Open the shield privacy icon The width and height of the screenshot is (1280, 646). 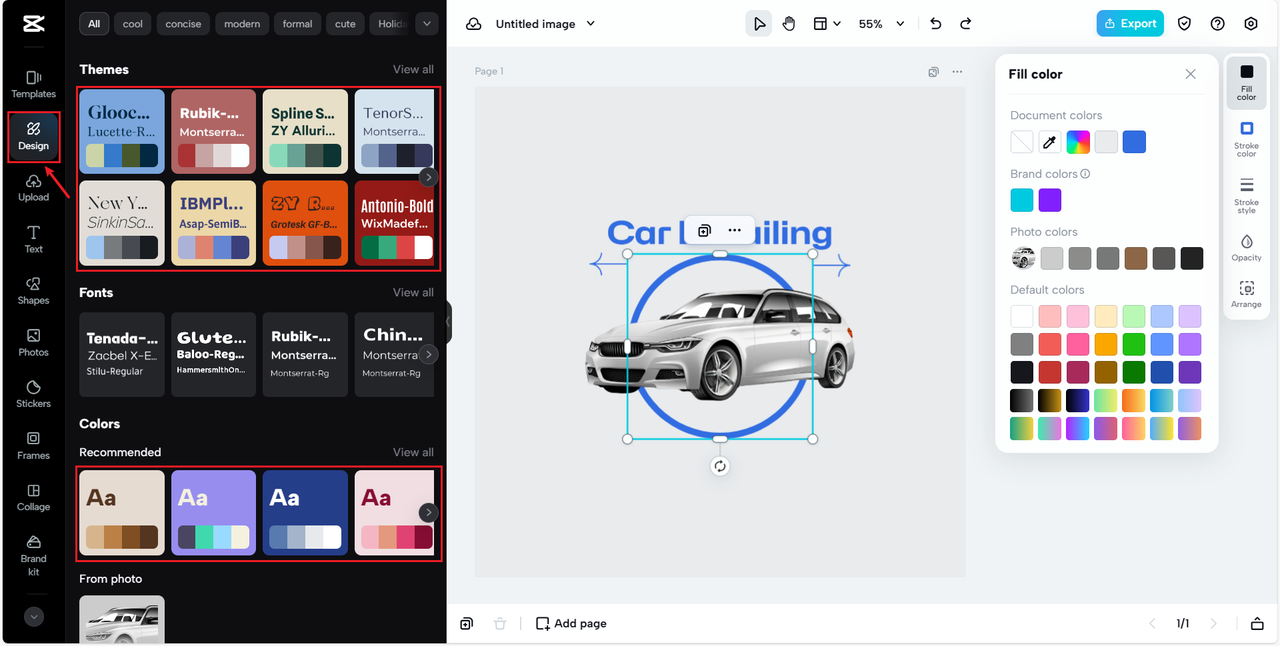tap(1185, 24)
